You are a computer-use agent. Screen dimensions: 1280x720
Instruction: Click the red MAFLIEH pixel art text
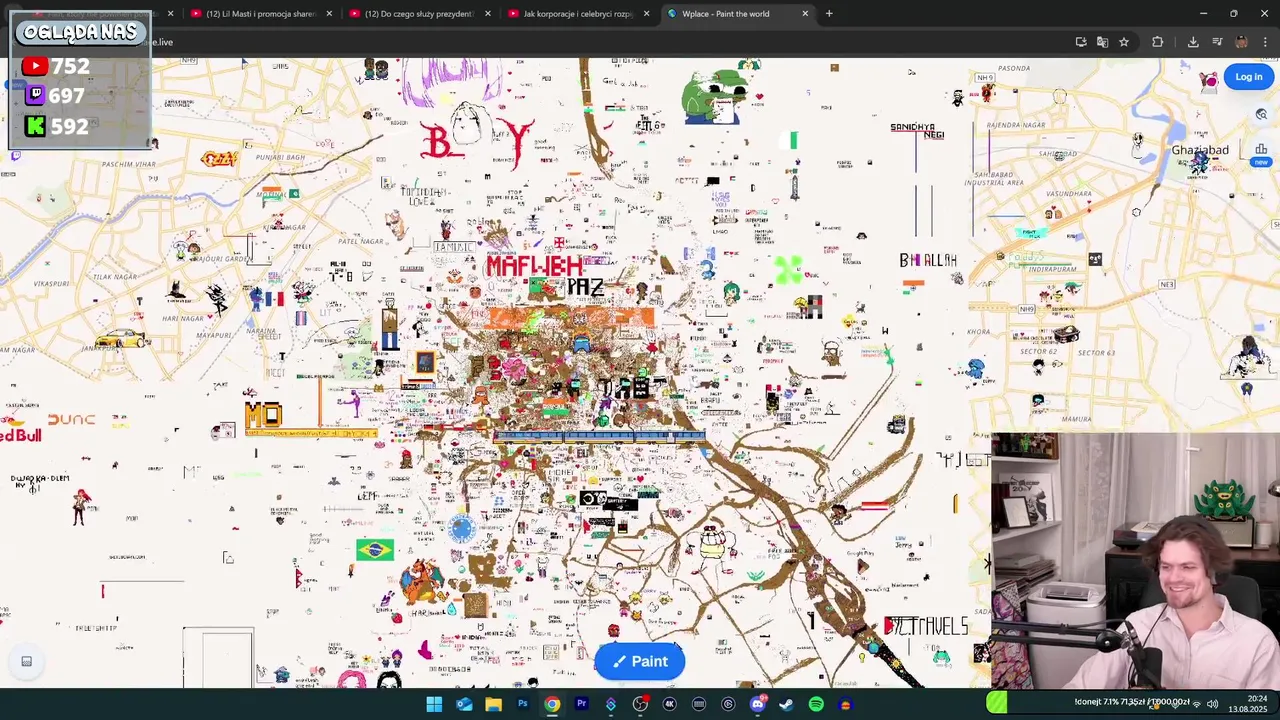click(x=534, y=267)
